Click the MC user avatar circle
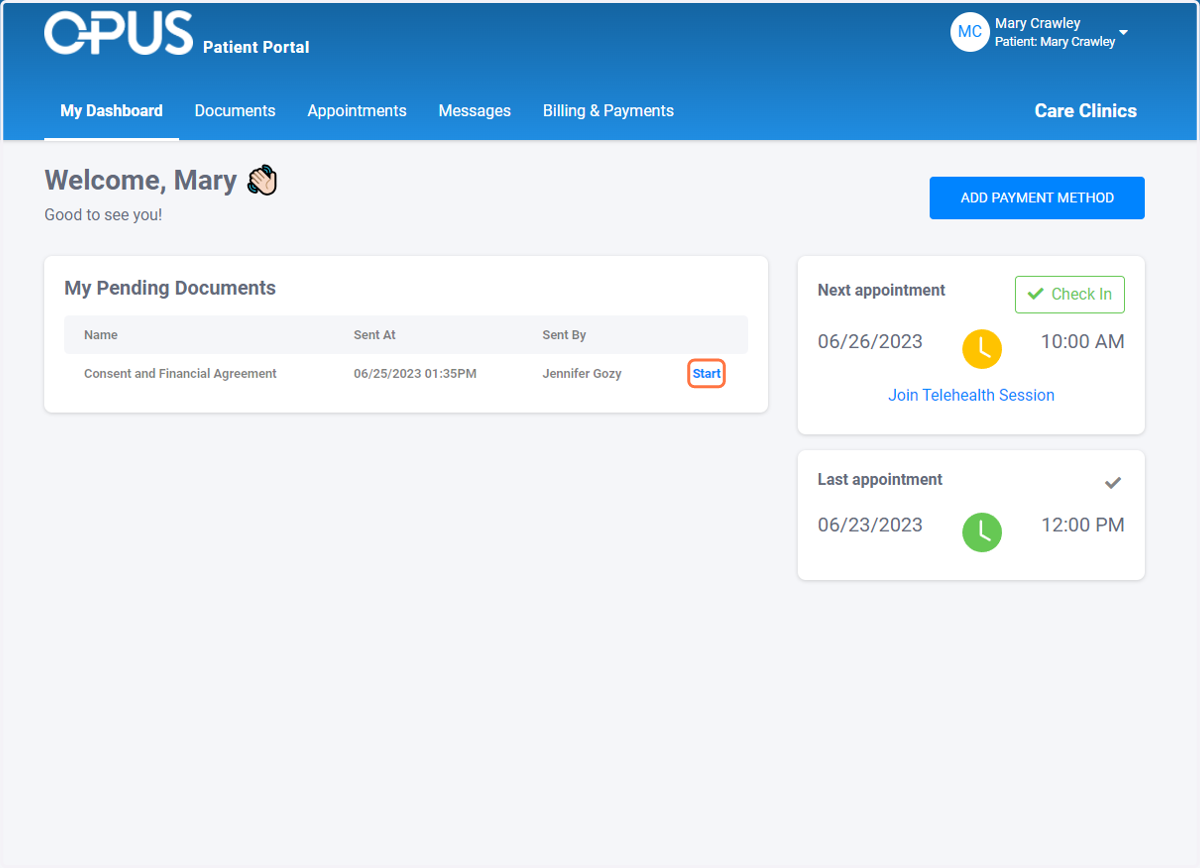The image size is (1200, 868). point(970,32)
